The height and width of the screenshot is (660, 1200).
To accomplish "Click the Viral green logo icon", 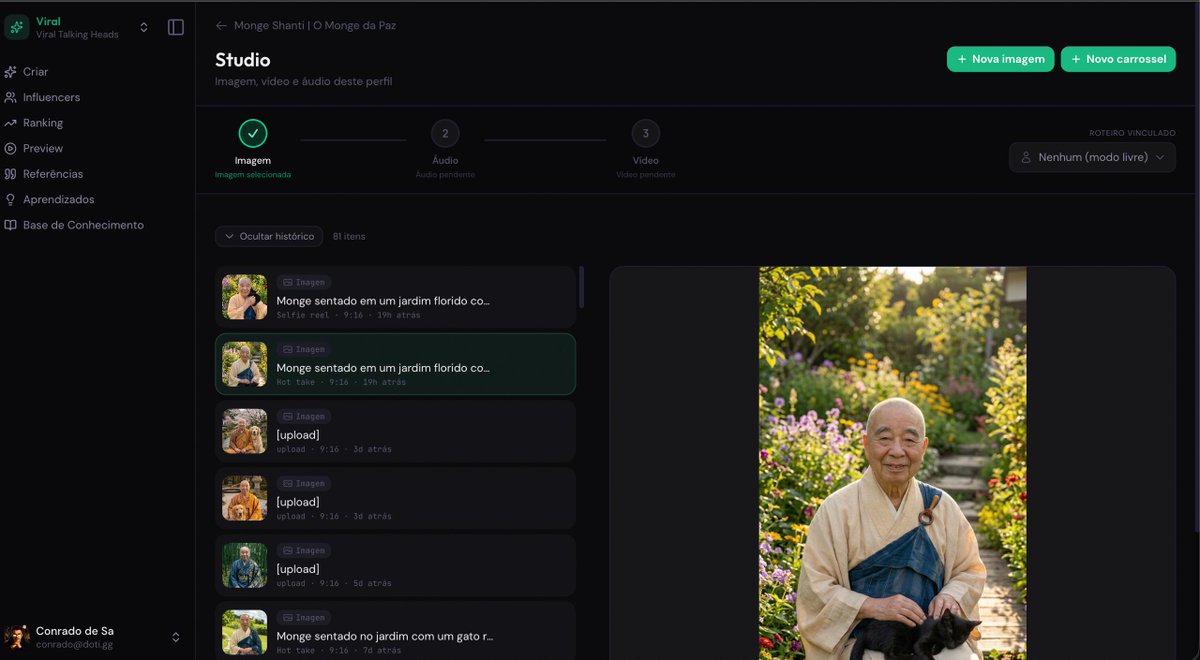I will (x=17, y=27).
